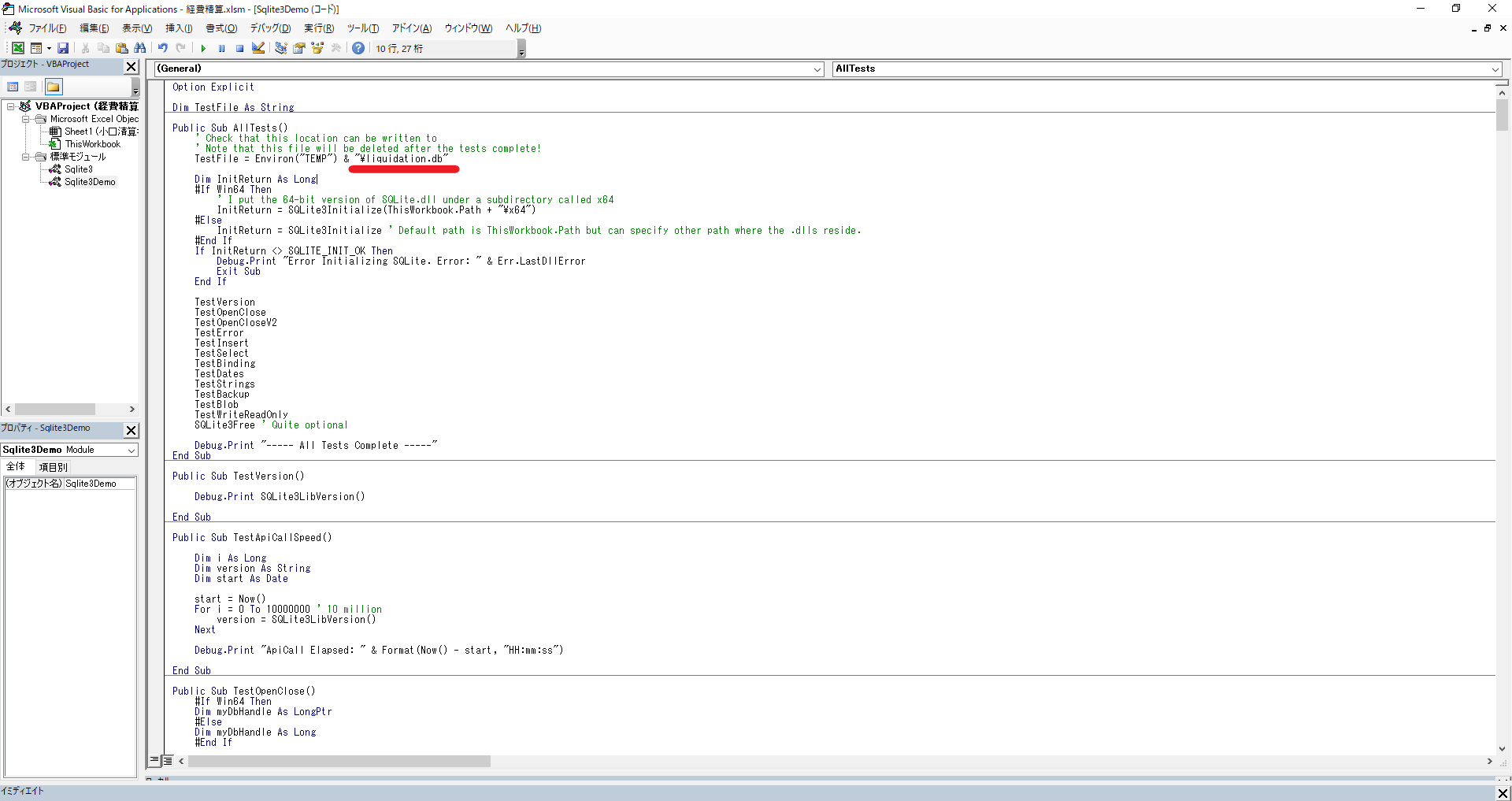The image size is (1512, 801).
Task: Click the Copy icon in toolbar
Action: coord(103,48)
